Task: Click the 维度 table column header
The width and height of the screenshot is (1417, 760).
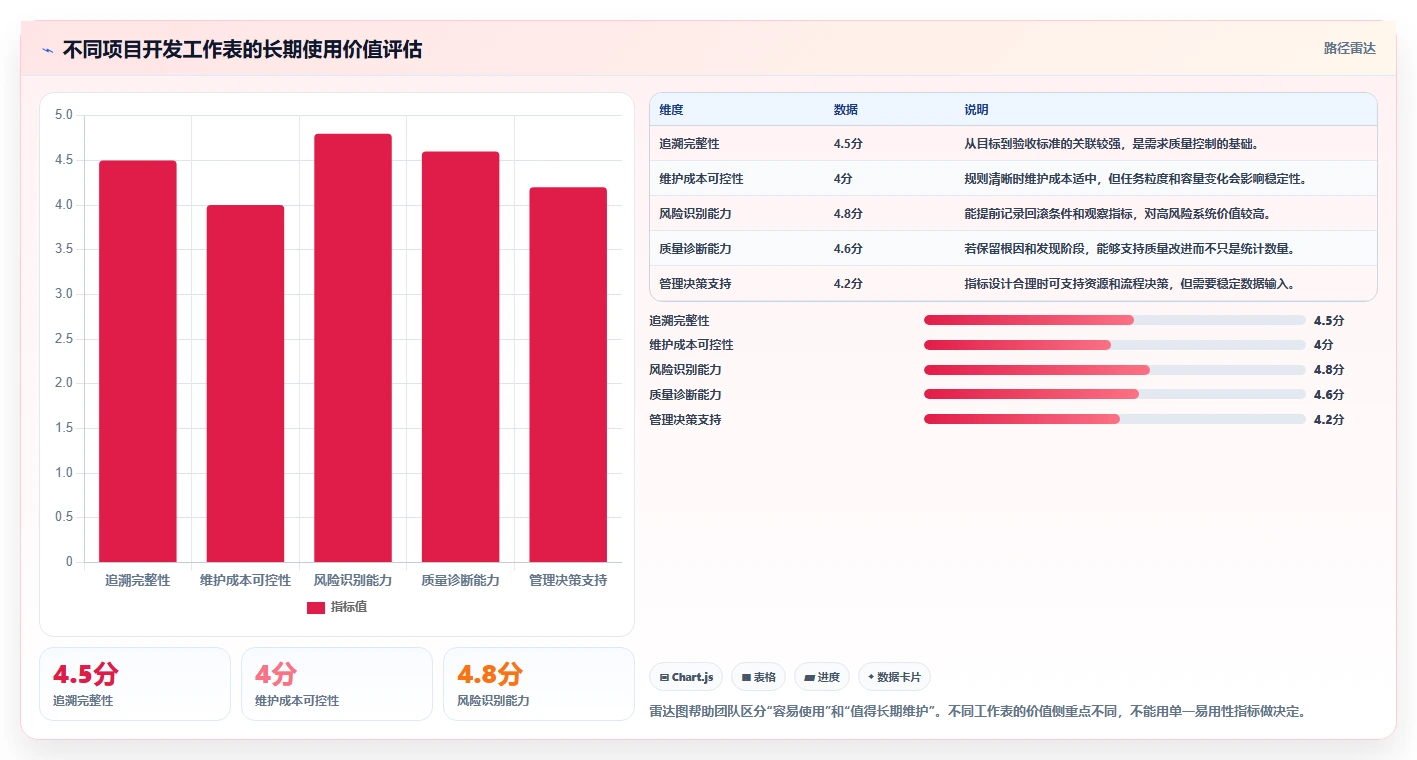Action: coord(671,110)
